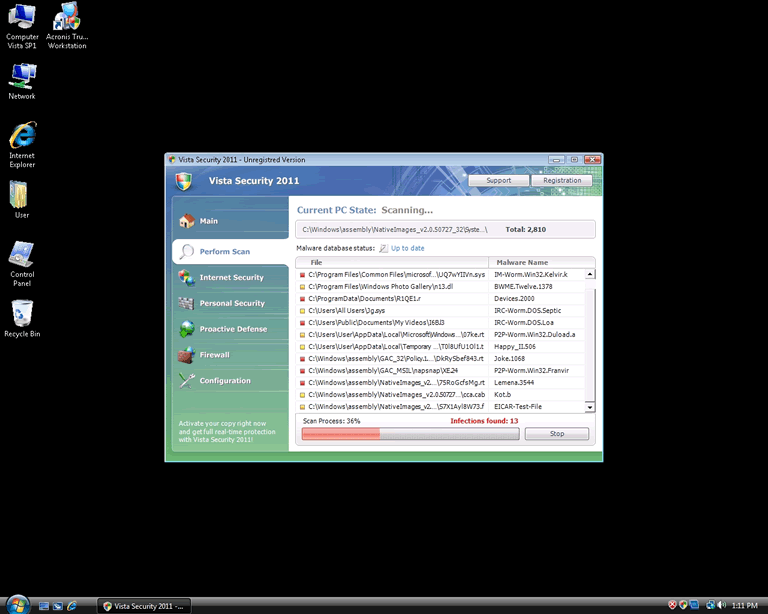Open the Control Panel desktop icon
This screenshot has height=614, width=768.
point(22,255)
